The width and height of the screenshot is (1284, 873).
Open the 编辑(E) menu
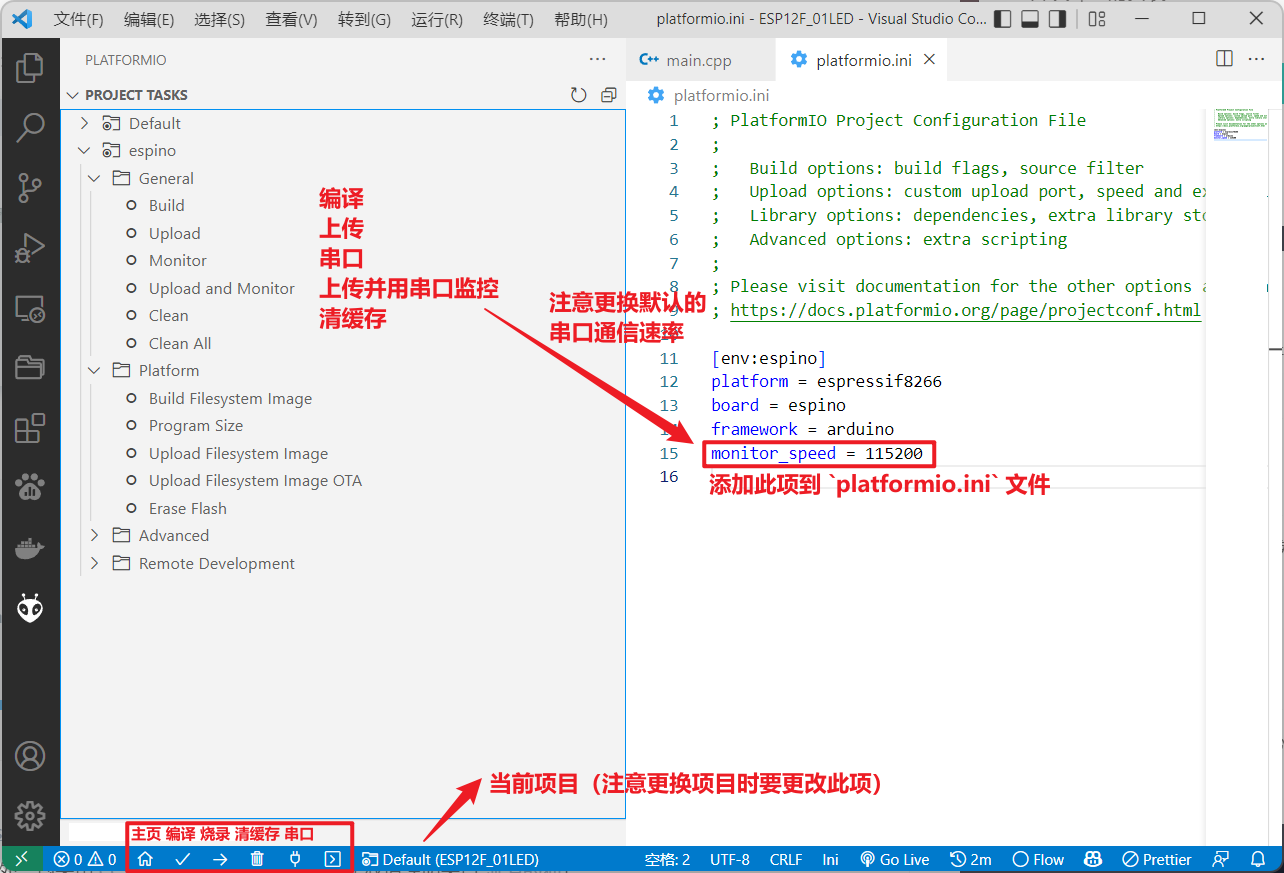click(x=149, y=19)
